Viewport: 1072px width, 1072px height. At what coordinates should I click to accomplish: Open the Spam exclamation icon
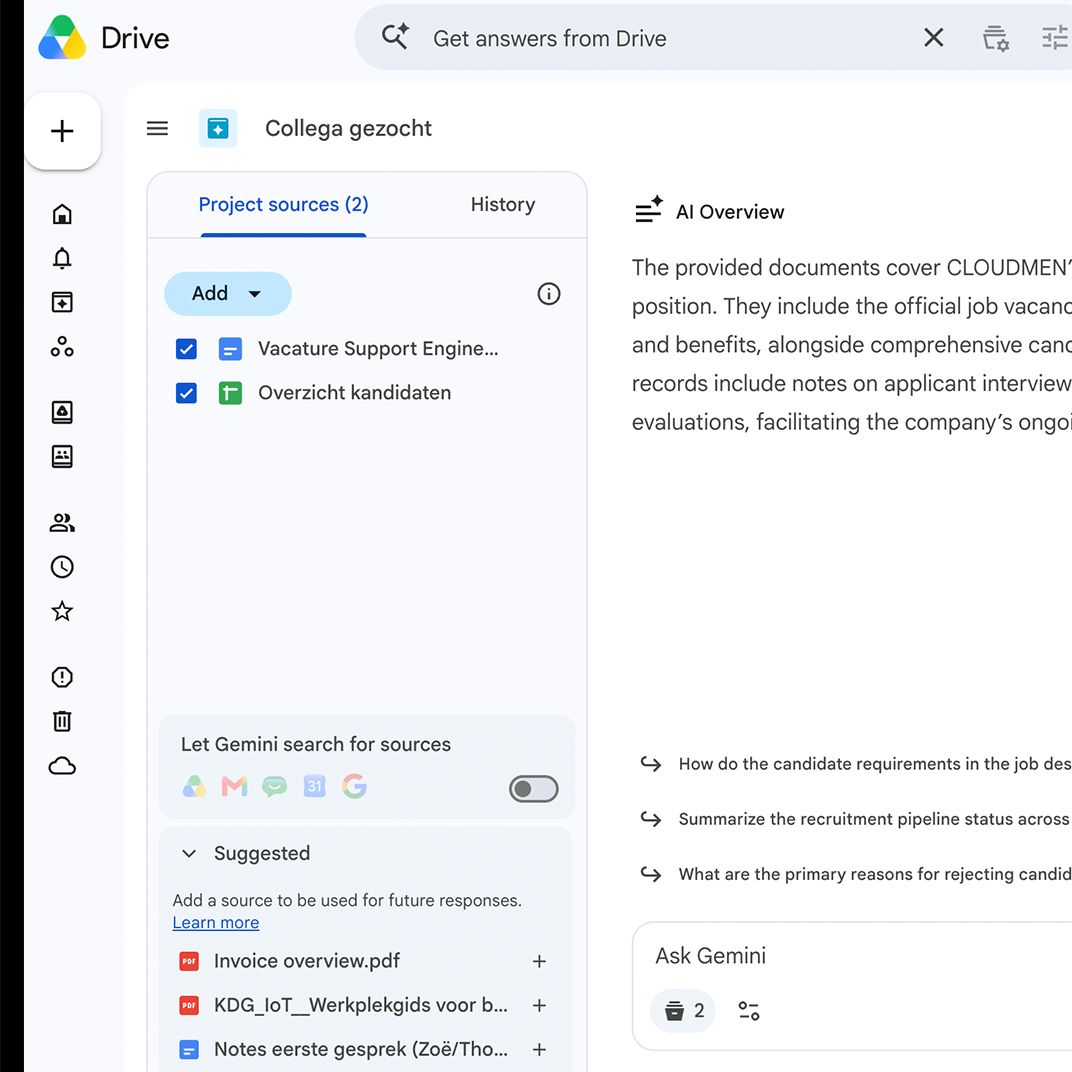(62, 677)
